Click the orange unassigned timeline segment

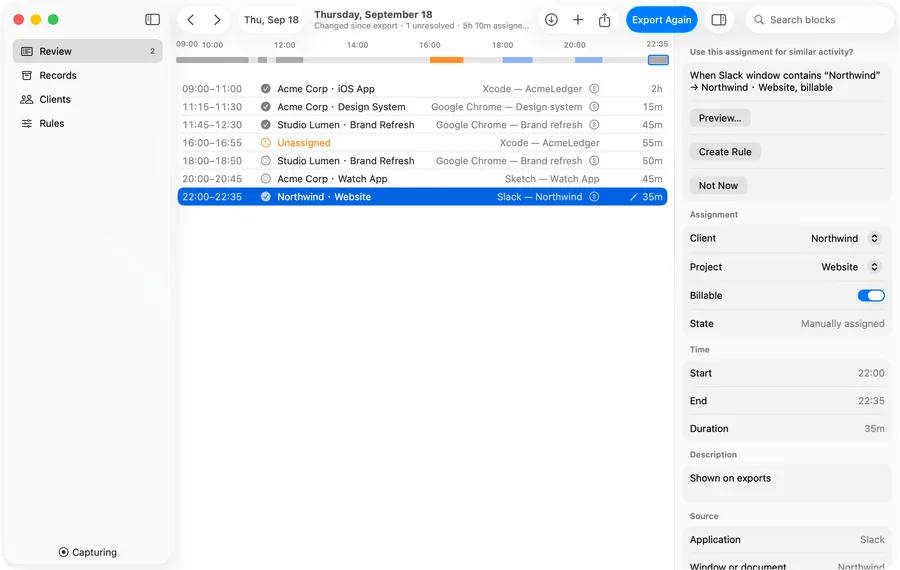[x=446, y=60]
